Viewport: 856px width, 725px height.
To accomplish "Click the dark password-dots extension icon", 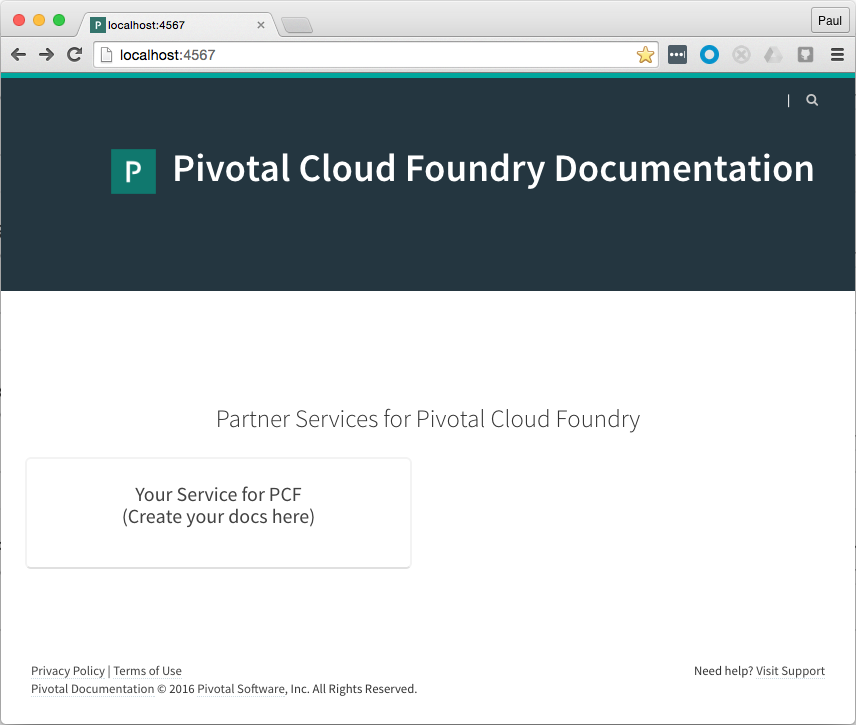I will [677, 55].
